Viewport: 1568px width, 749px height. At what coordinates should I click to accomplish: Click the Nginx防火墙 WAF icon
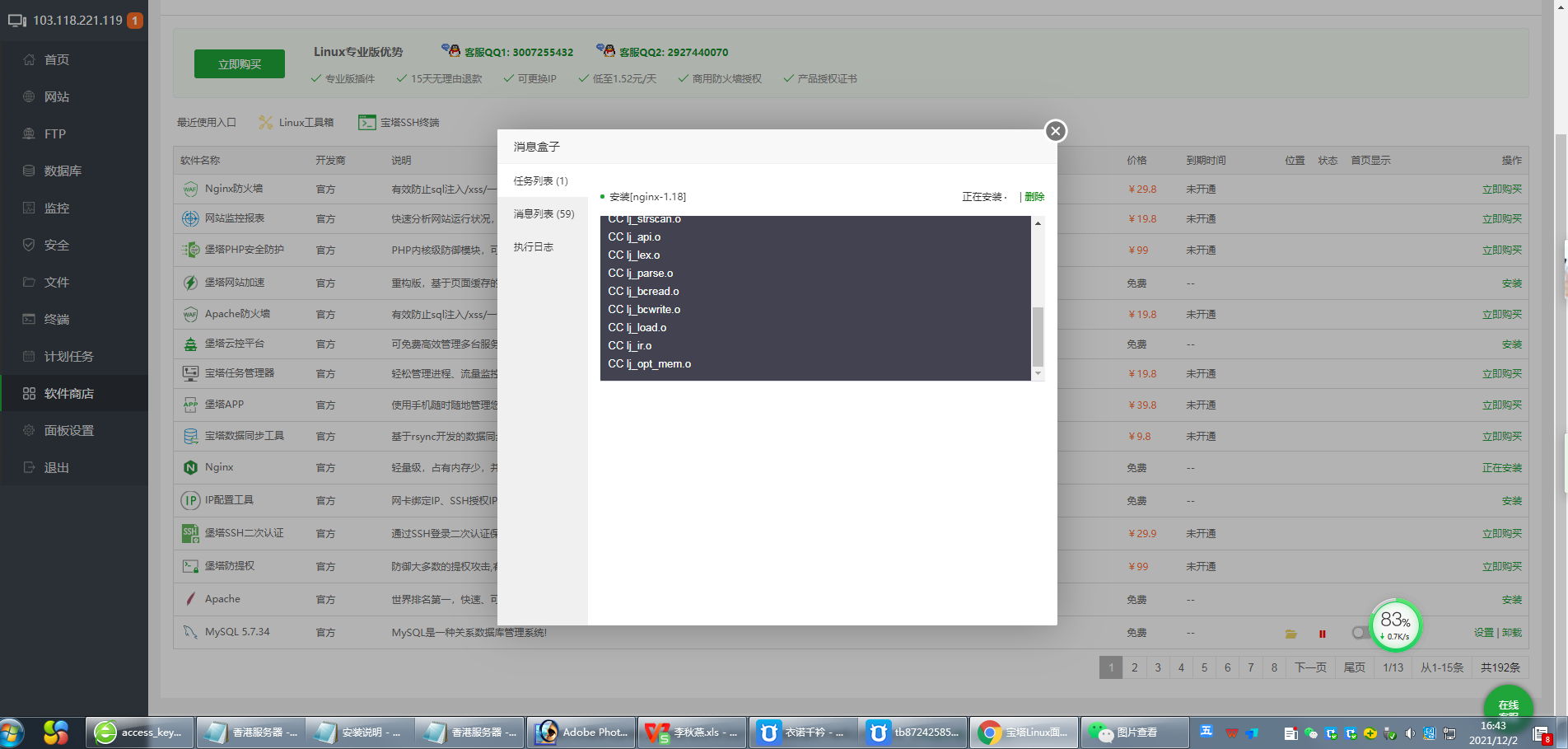(x=190, y=189)
